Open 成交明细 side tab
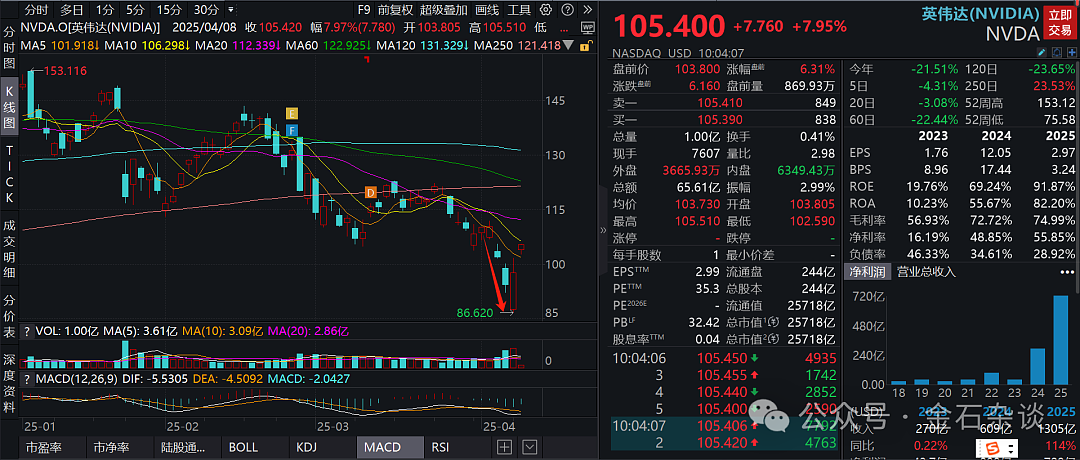This screenshot has width=1080, height=460. [x=9, y=249]
